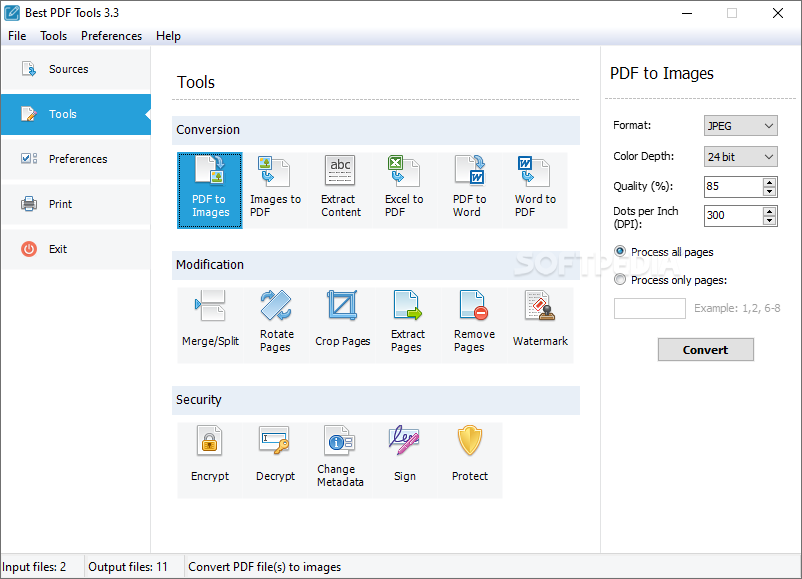This screenshot has height=579, width=802.
Task: Decrease the DPI value
Action: pyautogui.click(x=769, y=220)
